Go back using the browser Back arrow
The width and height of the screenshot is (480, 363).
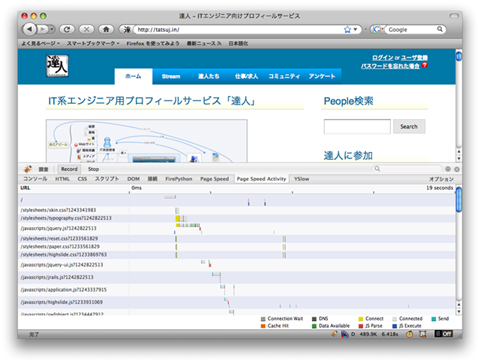coord(30,29)
